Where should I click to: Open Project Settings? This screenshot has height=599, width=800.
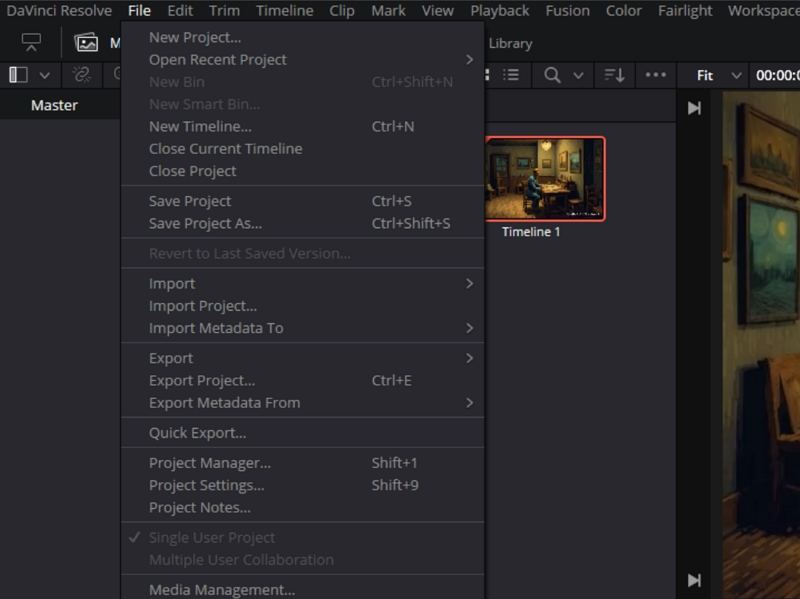tap(206, 485)
